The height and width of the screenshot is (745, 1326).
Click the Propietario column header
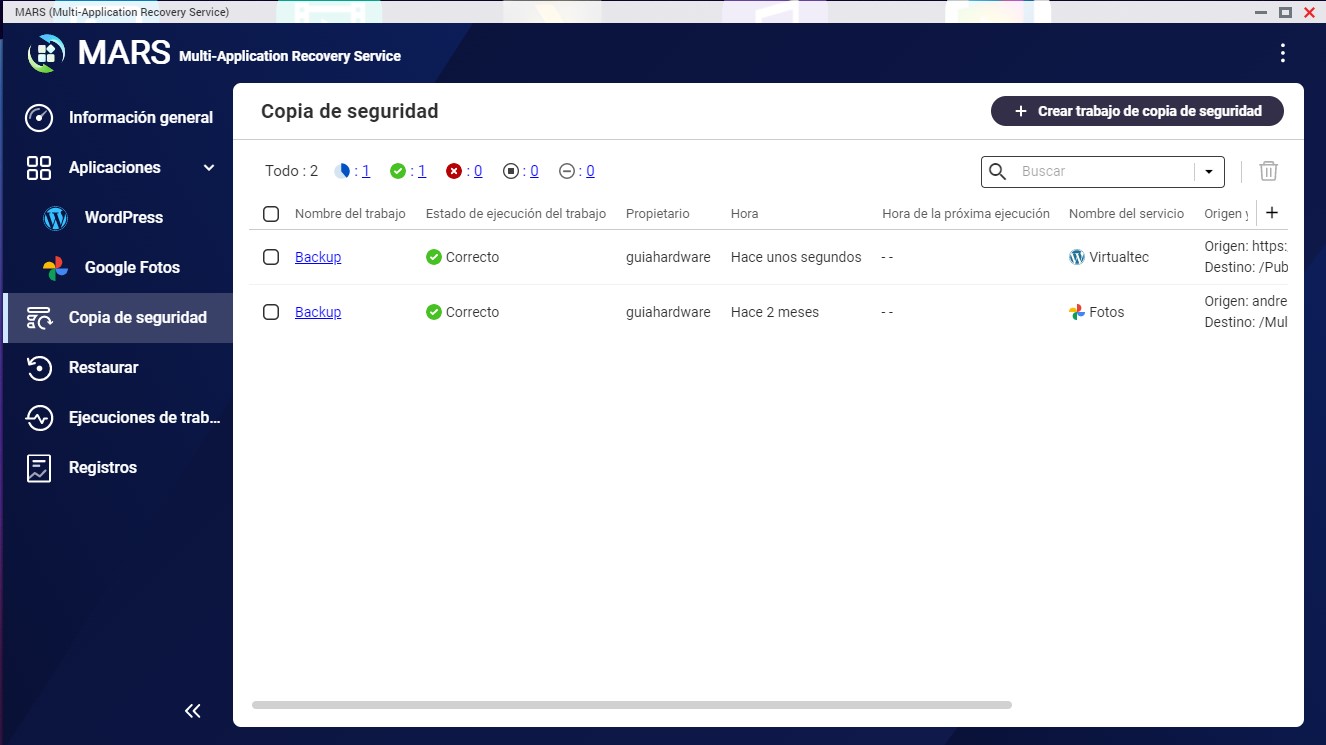[658, 214]
